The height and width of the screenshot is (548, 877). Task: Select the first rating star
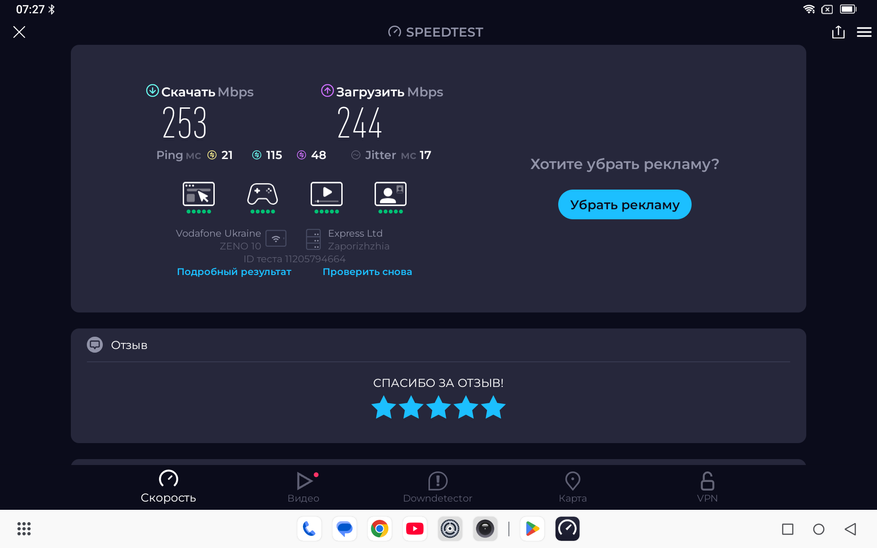point(384,407)
